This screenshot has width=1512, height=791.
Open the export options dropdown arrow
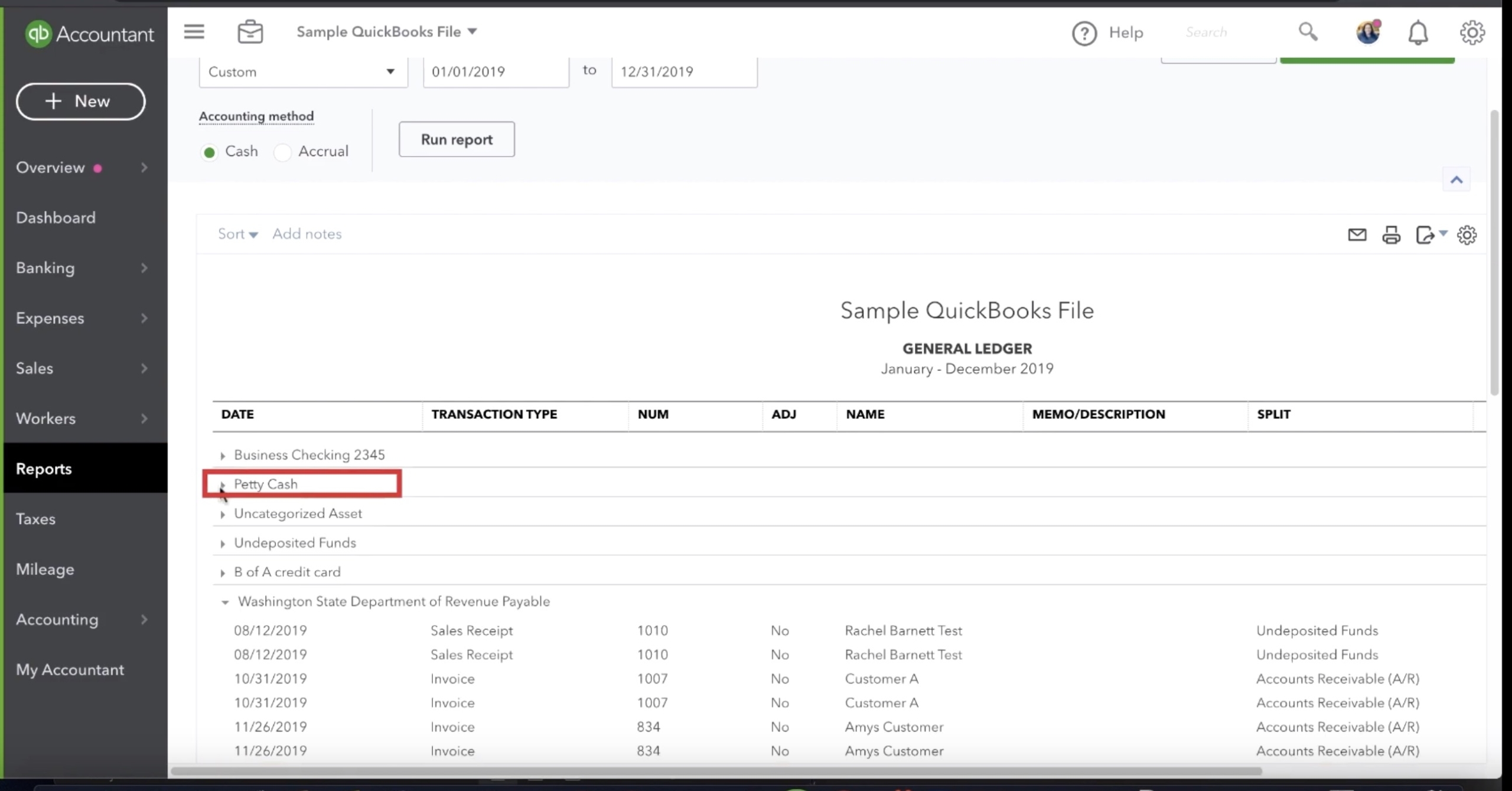(x=1443, y=233)
